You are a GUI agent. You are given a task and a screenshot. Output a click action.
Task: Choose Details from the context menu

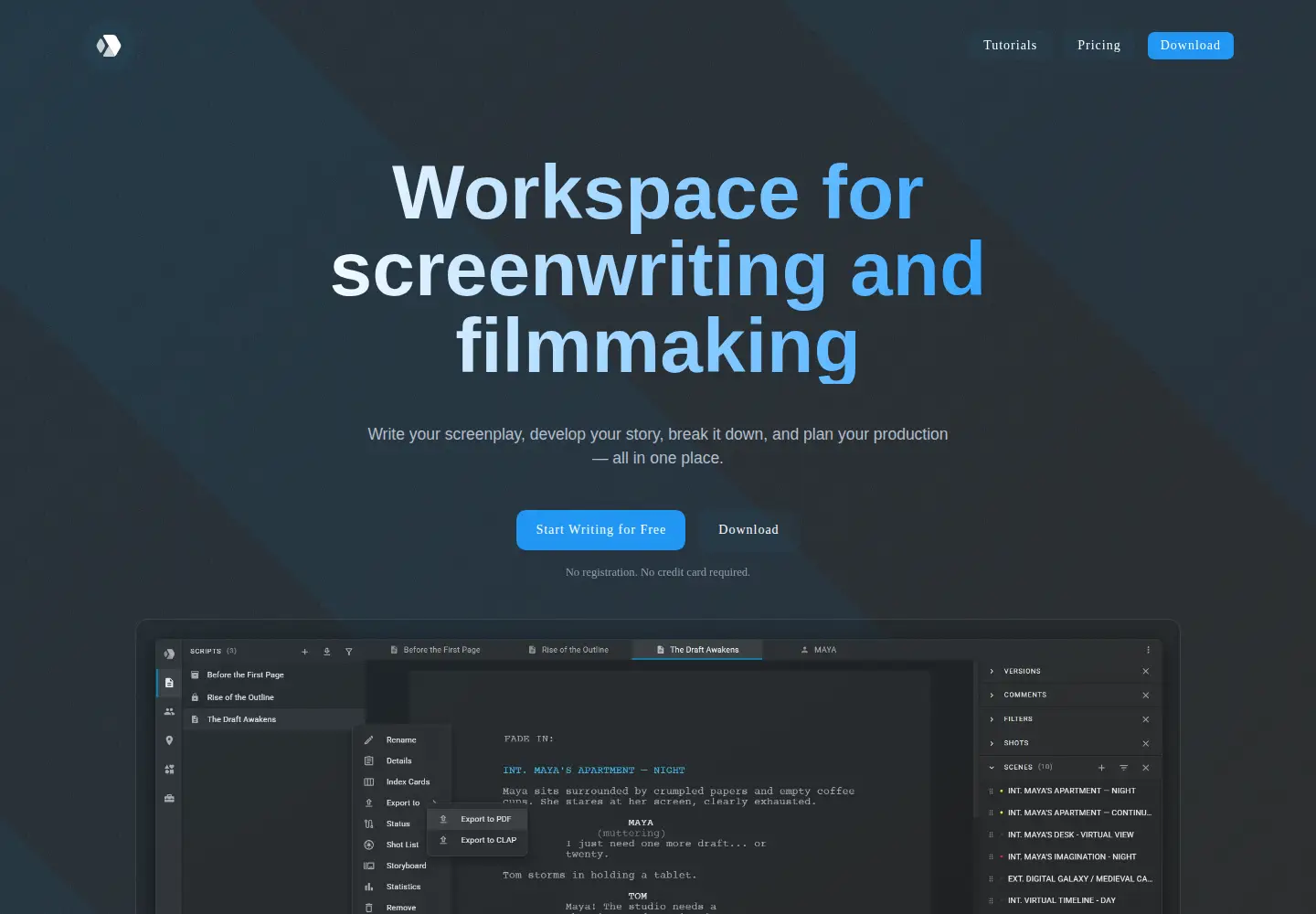click(402, 761)
